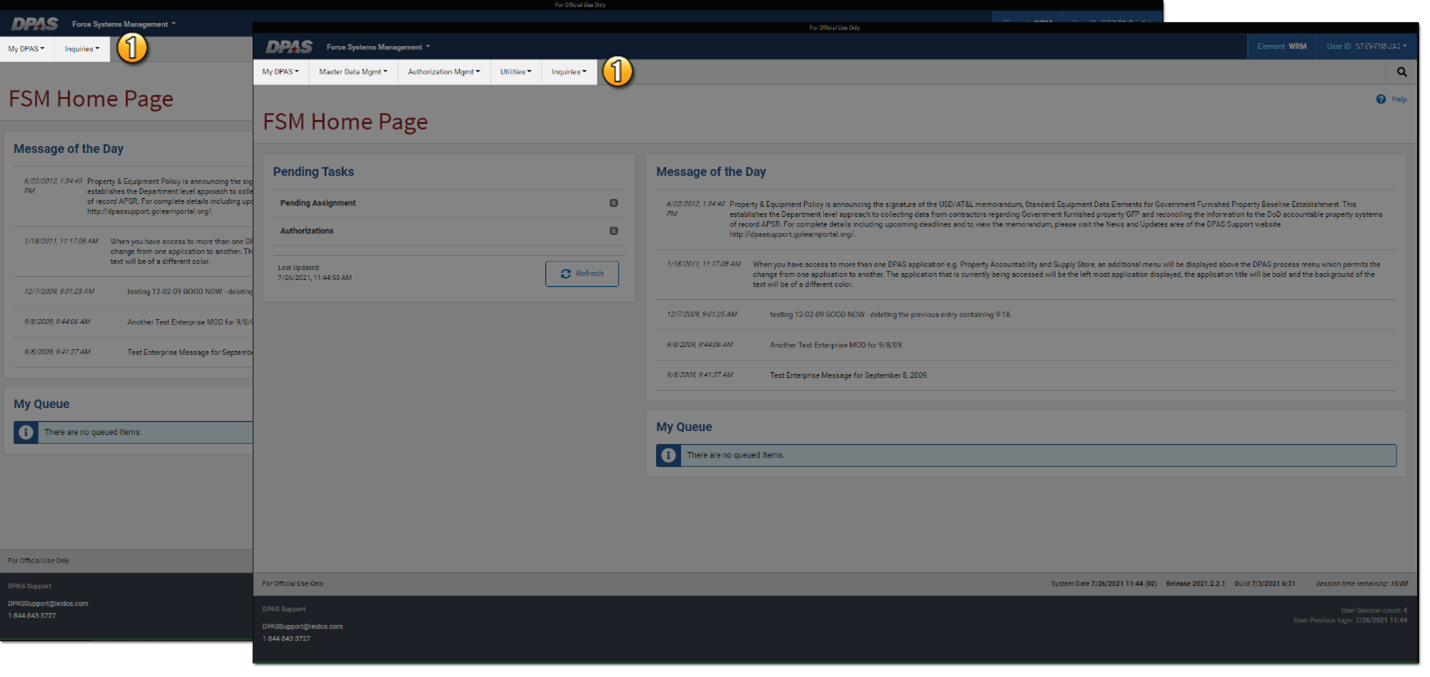Open My DPAS menu in the back window
The height and width of the screenshot is (677, 1430).
point(26,49)
